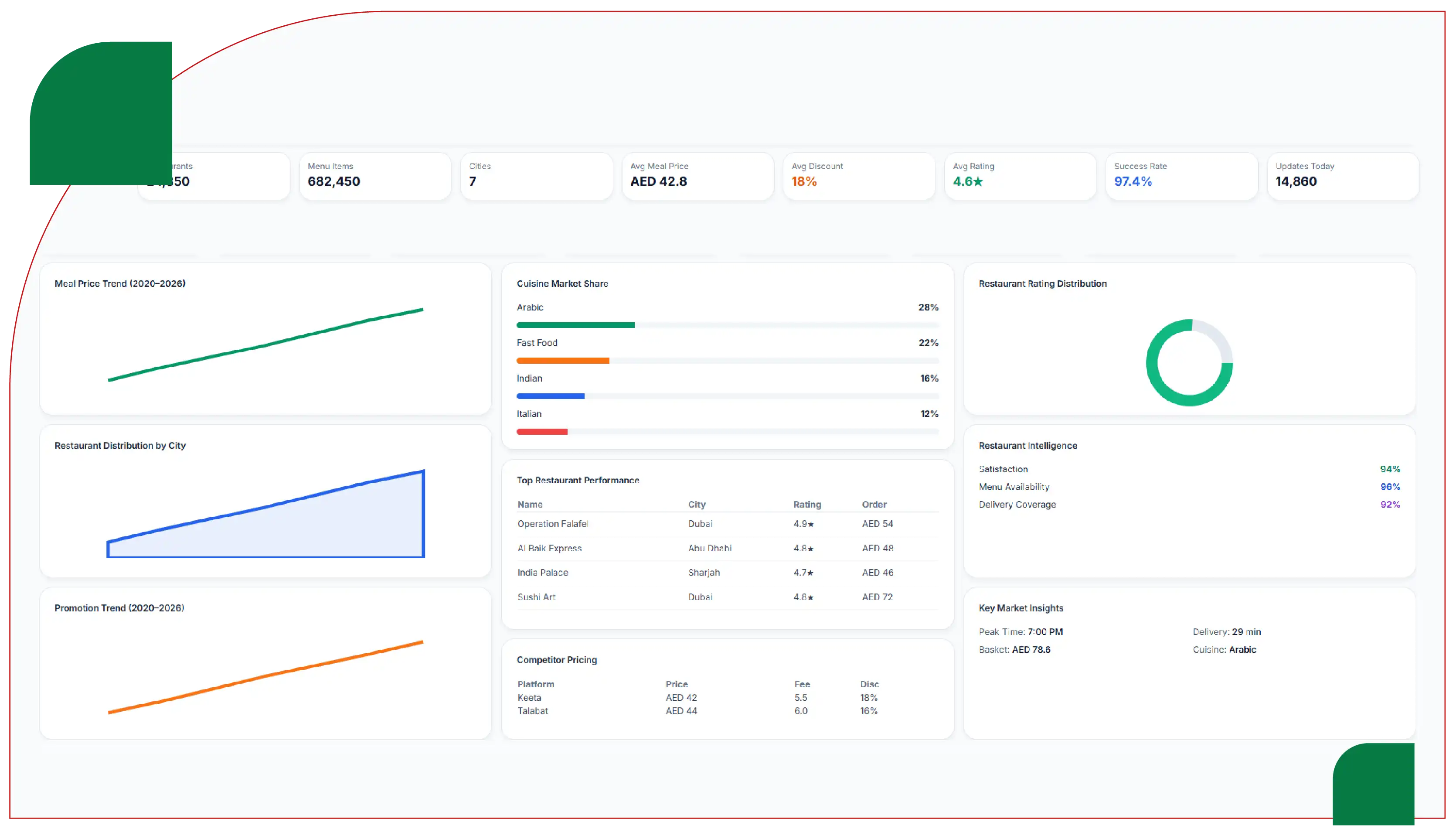Open the Success Rate 97.4% card
Image resolution: width=1456 pixels, height=829 pixels.
coord(1181,176)
